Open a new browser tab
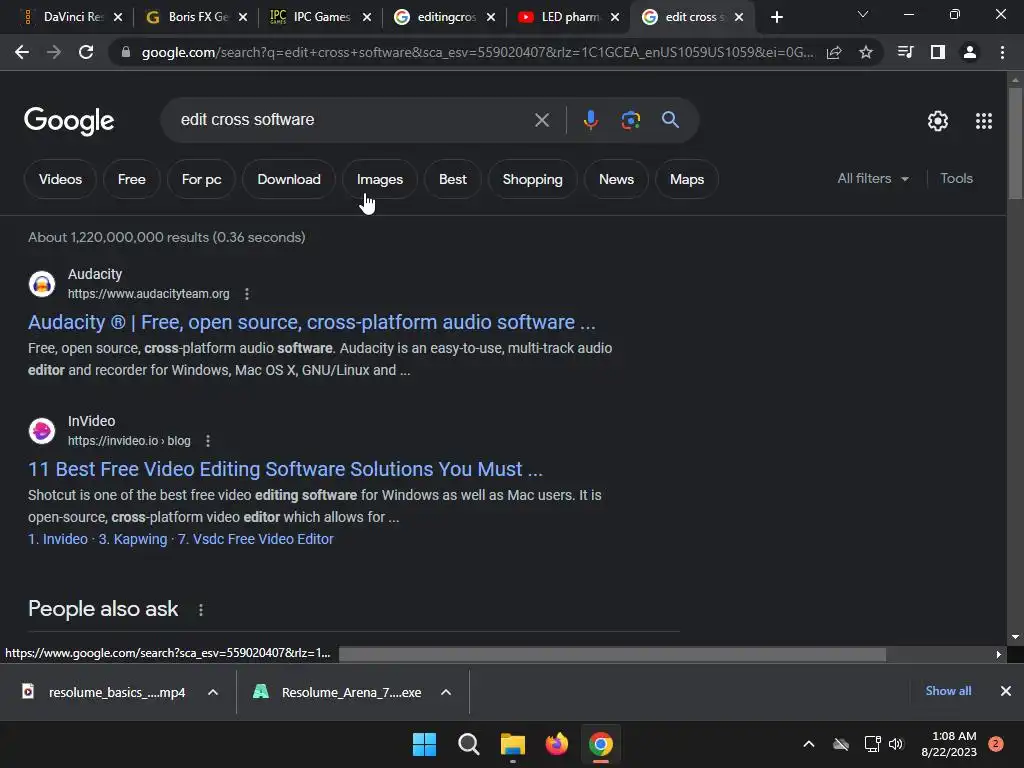 (776, 17)
